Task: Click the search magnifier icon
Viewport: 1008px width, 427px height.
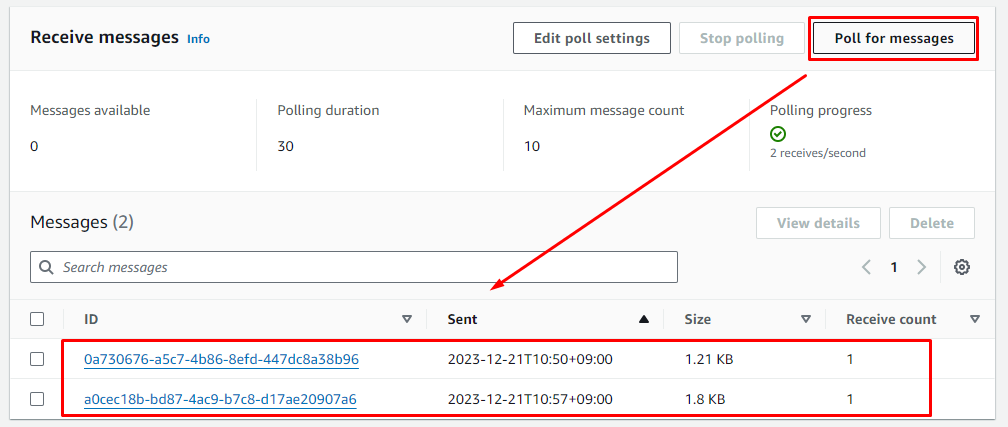Action: coord(47,267)
